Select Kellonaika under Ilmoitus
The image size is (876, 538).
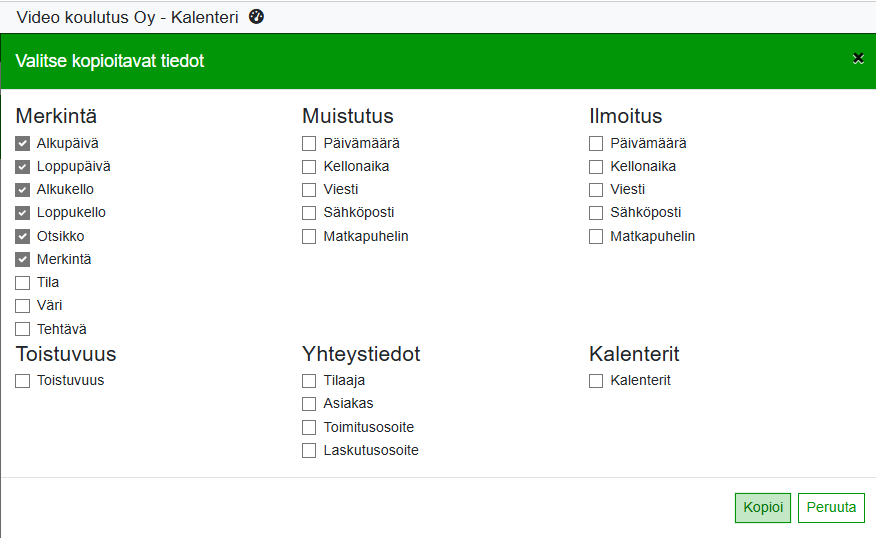[596, 167]
